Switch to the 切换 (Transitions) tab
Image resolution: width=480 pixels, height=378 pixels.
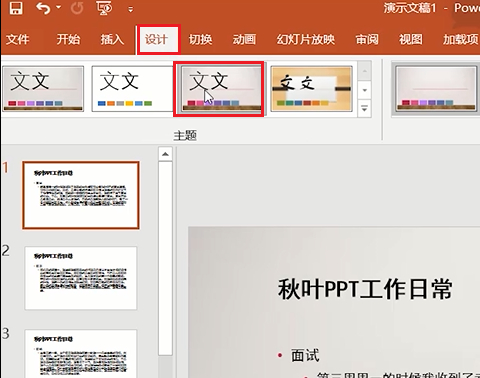click(200, 40)
